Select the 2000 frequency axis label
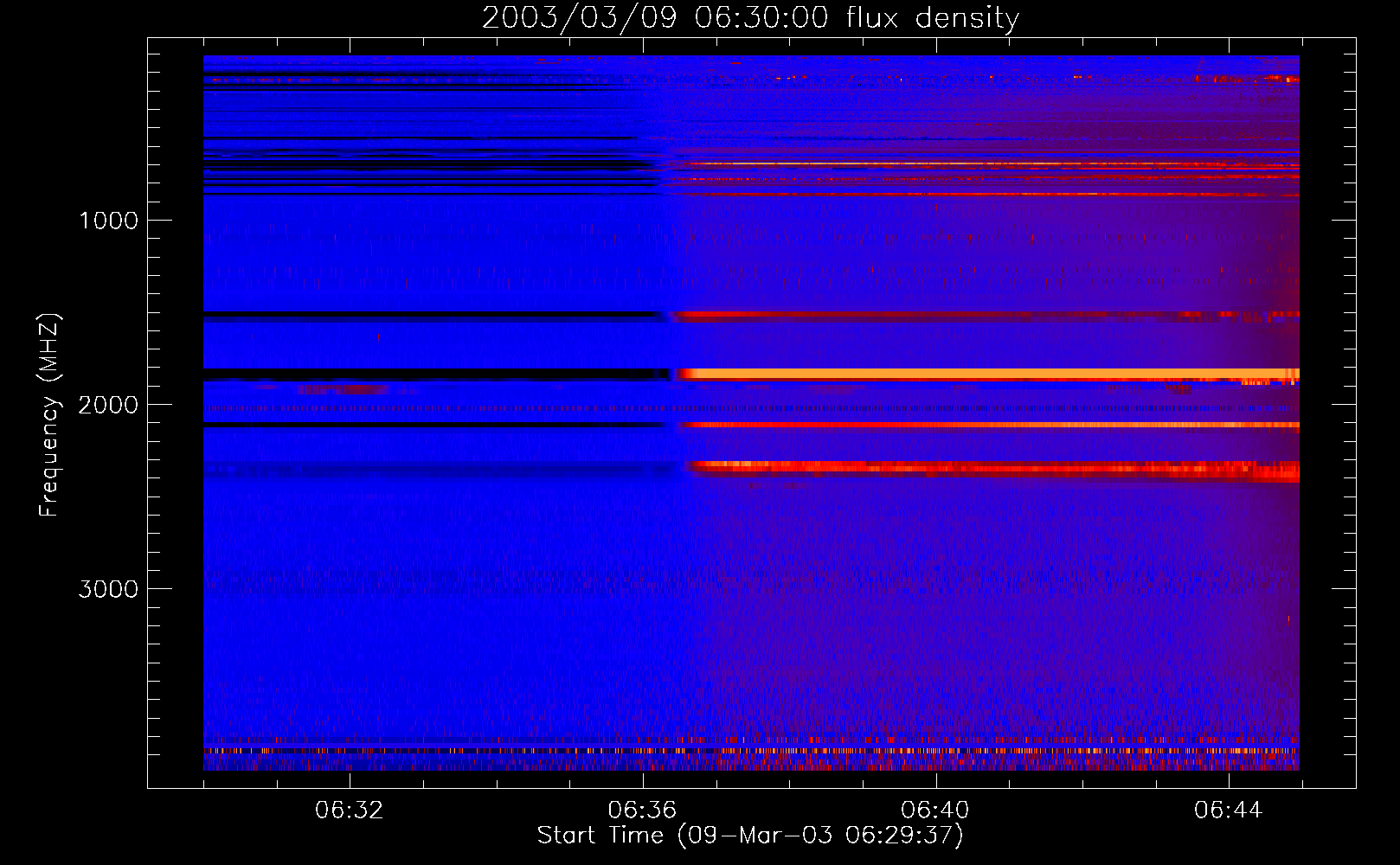 pyautogui.click(x=108, y=405)
